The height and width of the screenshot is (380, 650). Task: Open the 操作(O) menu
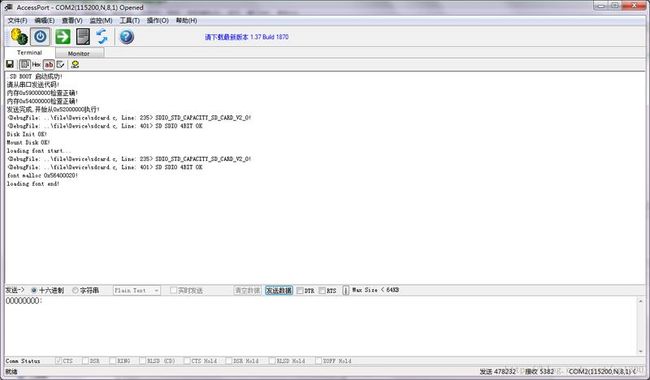coord(158,20)
